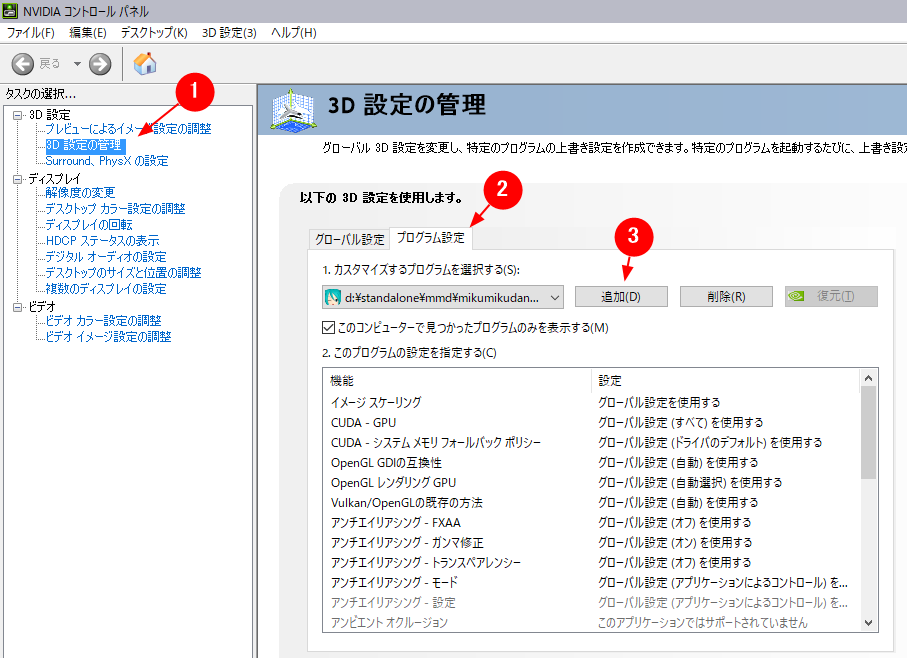
Task: Open HDCP ステータスの表示 link
Action: (x=102, y=241)
